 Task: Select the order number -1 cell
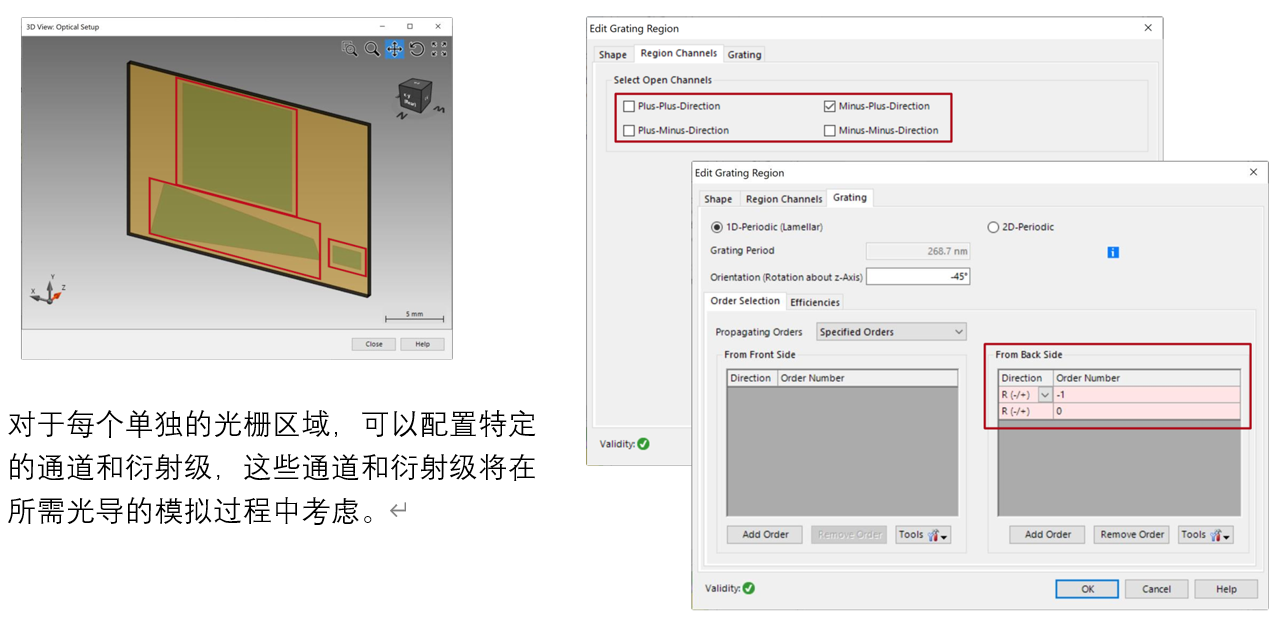[1147, 395]
